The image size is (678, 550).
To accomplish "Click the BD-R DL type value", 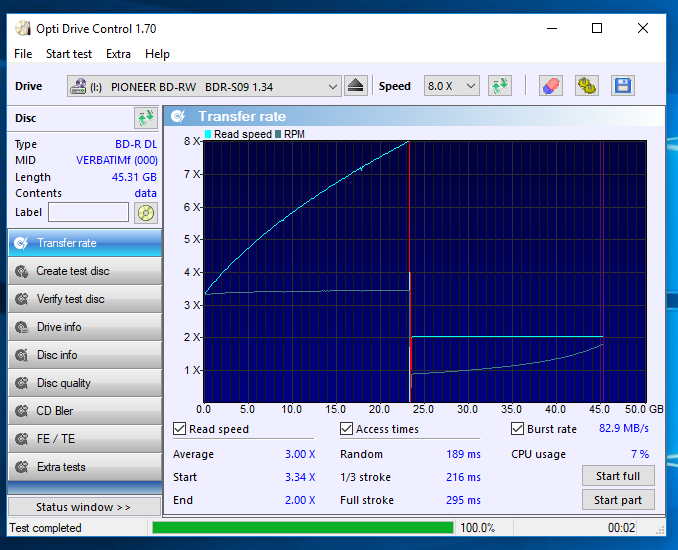I will click(x=136, y=144).
